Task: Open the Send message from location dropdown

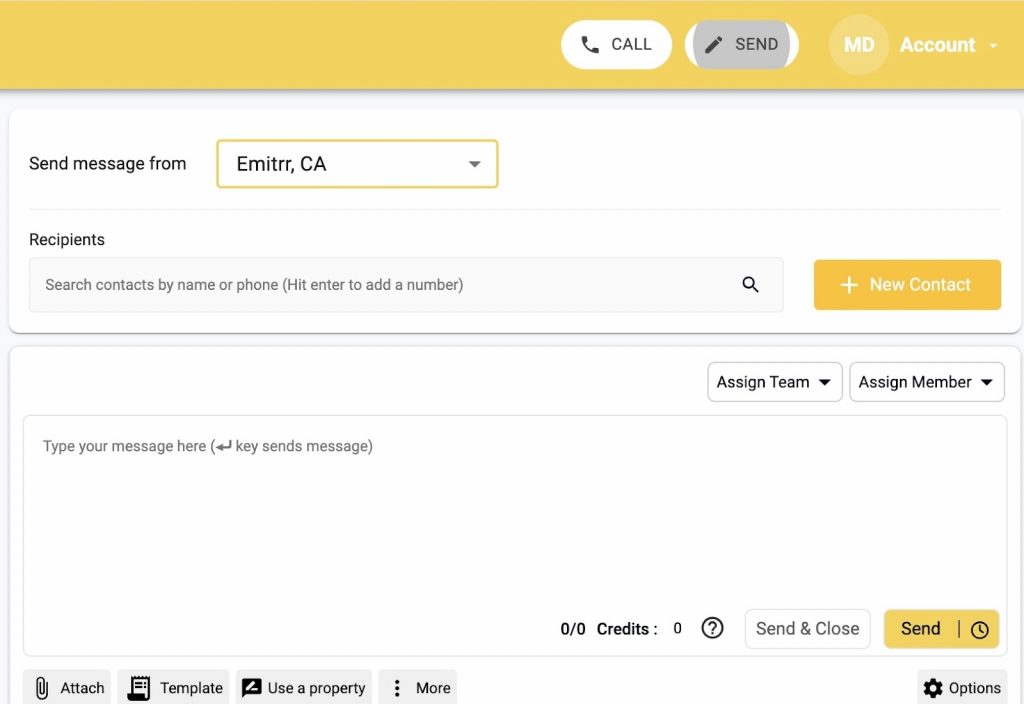Action: (x=357, y=163)
